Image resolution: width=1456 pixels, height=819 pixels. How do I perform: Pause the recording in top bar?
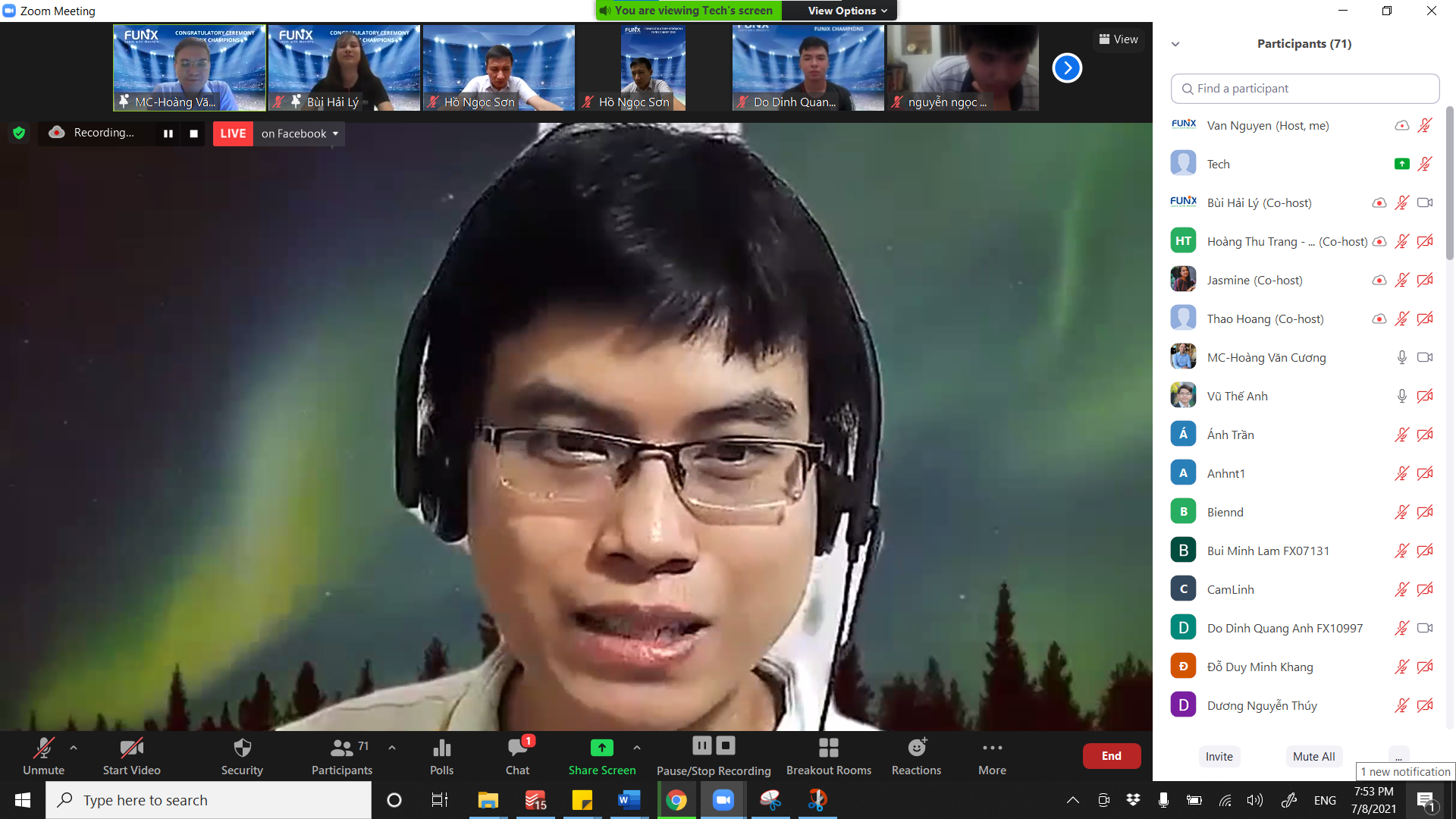tap(168, 133)
